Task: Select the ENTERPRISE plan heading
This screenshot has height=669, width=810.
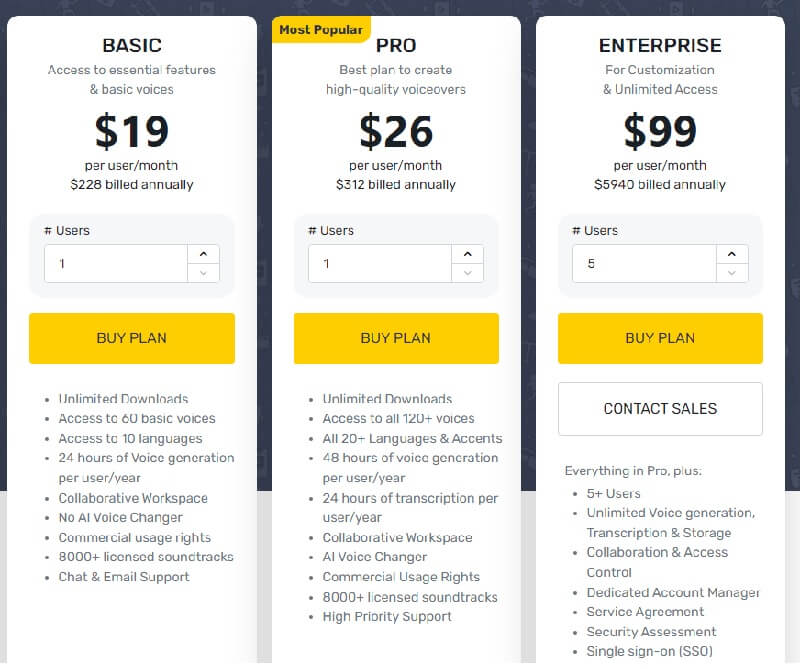Action: [660, 45]
